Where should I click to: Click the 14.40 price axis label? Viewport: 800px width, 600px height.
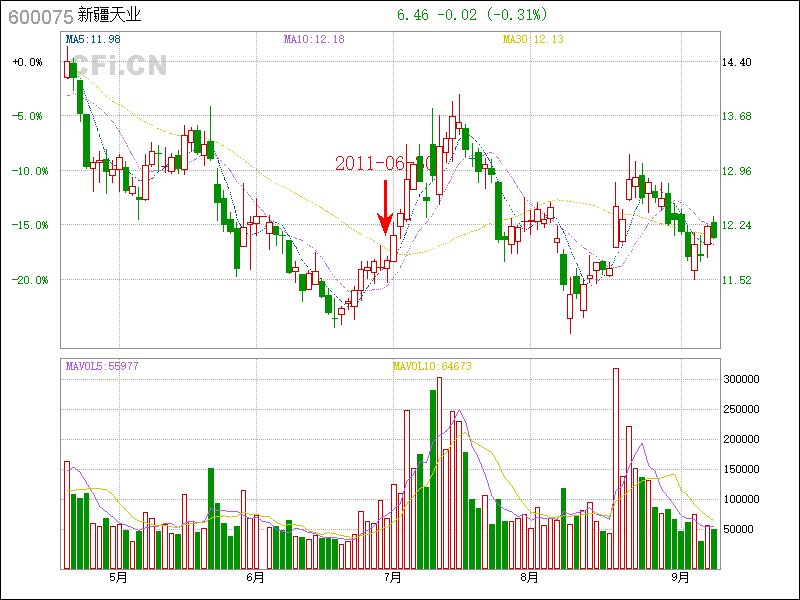point(736,62)
